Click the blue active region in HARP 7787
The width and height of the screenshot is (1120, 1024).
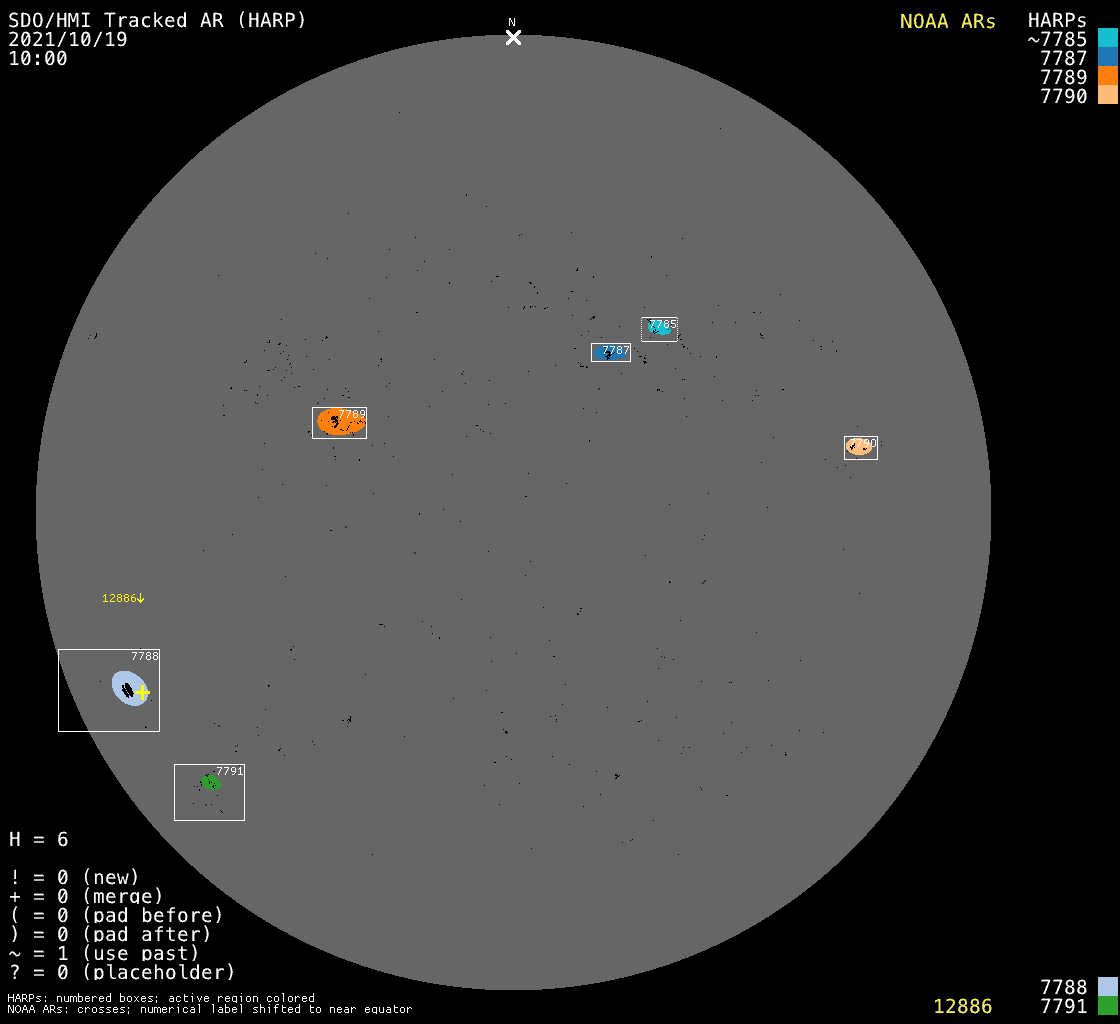coord(605,353)
